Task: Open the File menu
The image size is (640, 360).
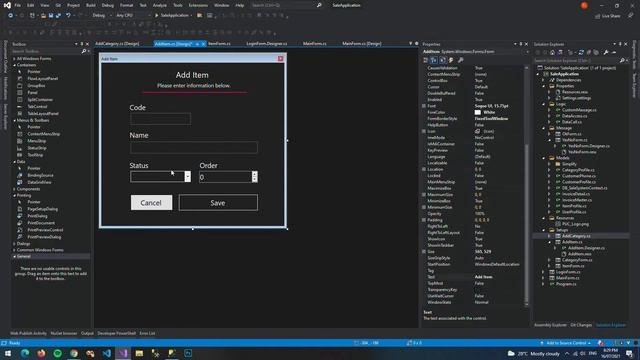Action: 18,5
